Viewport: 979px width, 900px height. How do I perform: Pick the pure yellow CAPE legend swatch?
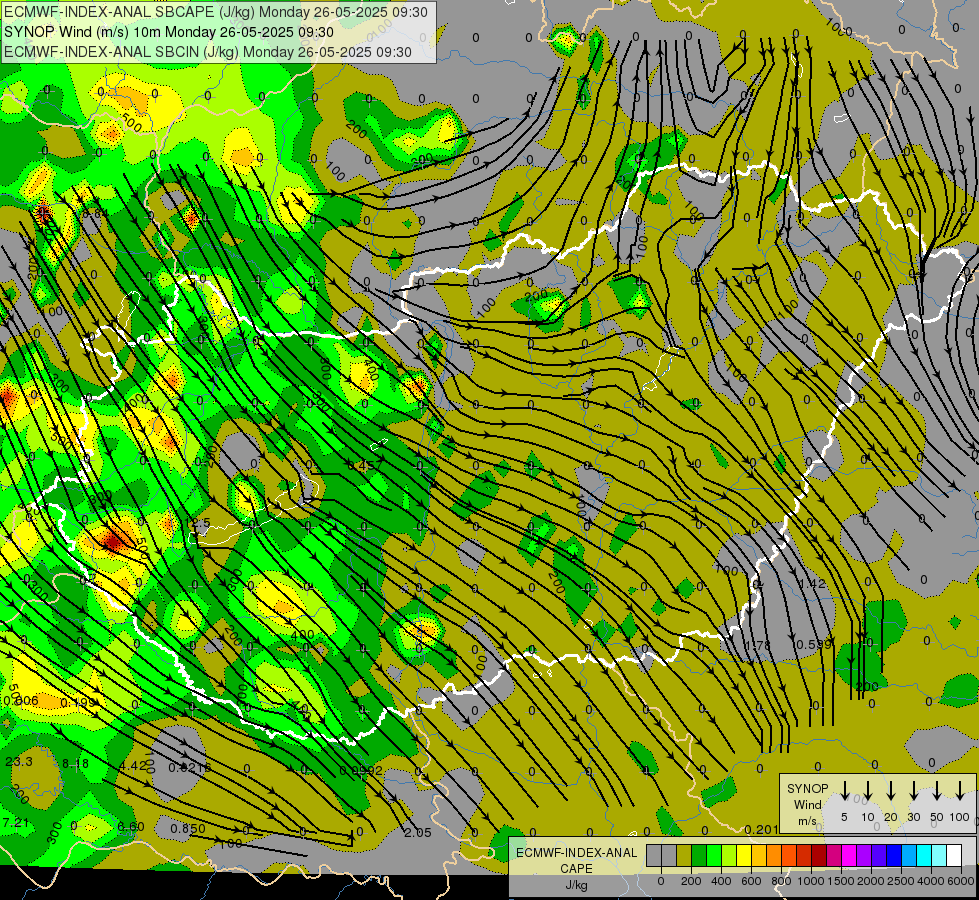point(744,856)
